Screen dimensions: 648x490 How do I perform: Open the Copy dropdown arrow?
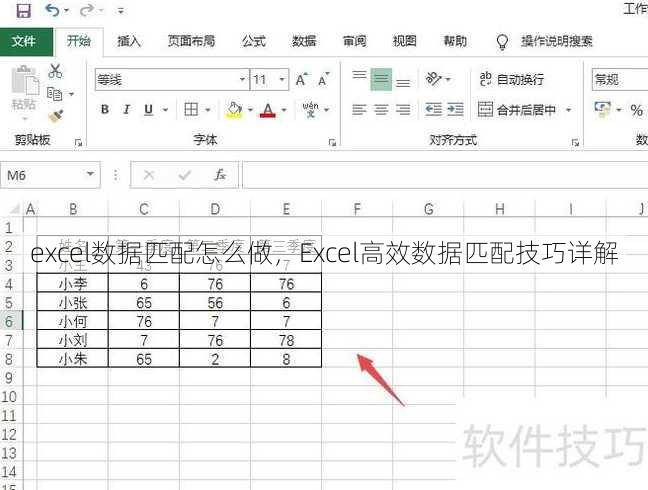pyautogui.click(x=71, y=95)
